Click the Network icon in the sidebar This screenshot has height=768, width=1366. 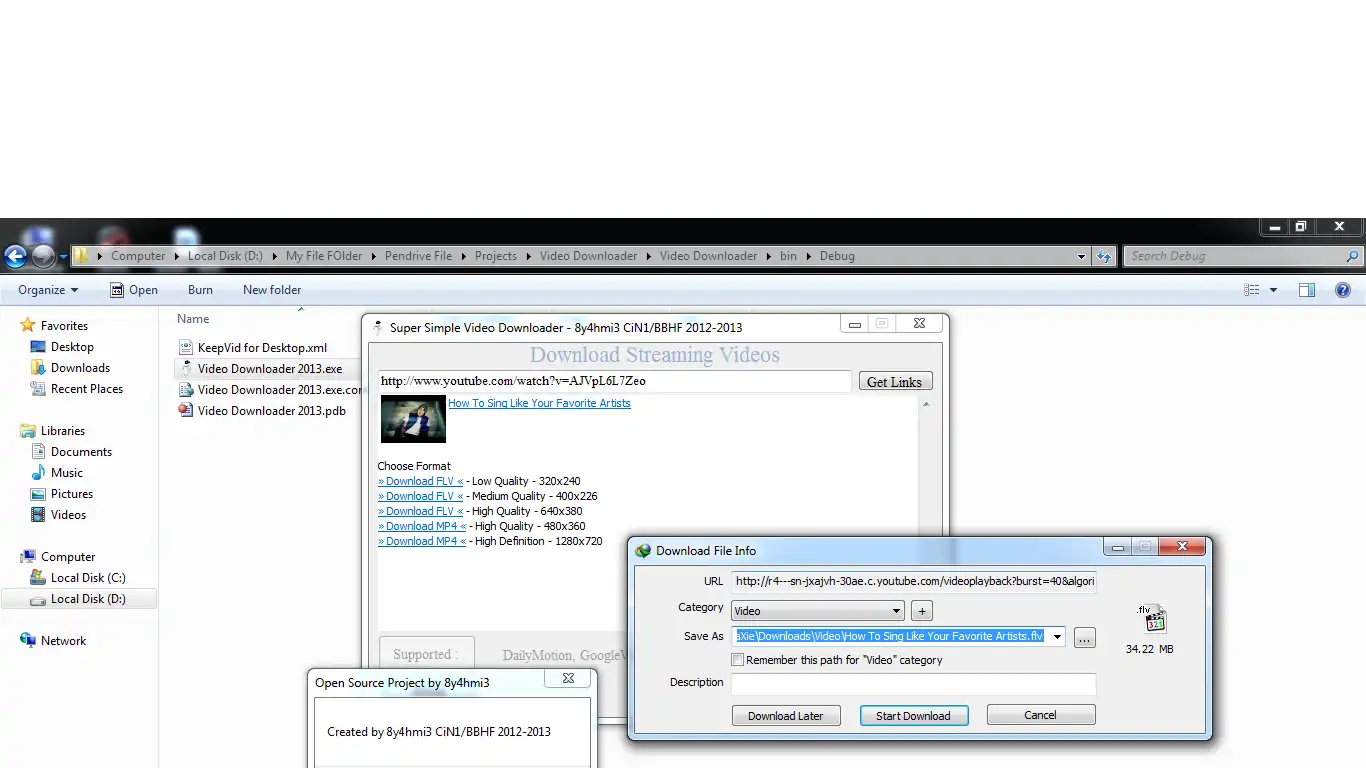tap(28, 640)
